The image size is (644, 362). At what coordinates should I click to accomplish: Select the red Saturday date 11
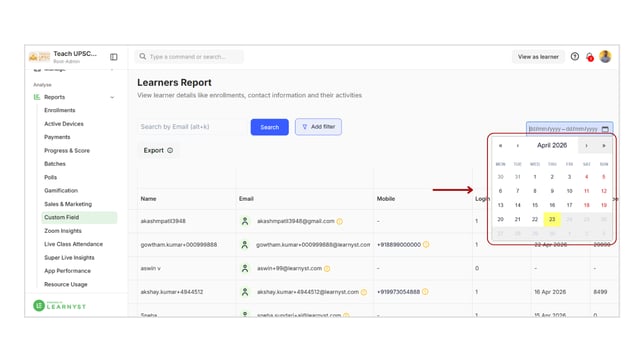586,191
